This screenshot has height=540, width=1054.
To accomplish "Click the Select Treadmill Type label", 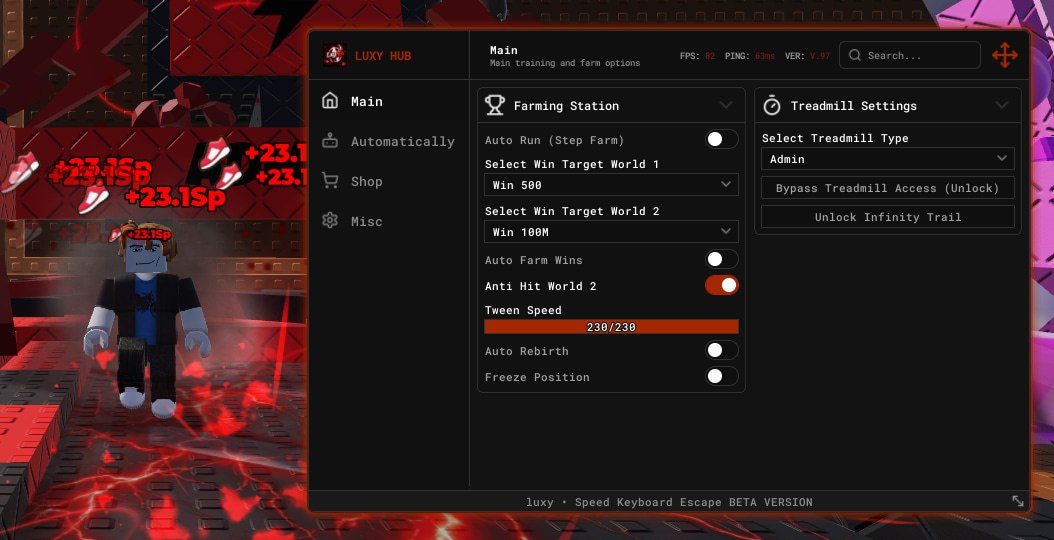I will (835, 139).
